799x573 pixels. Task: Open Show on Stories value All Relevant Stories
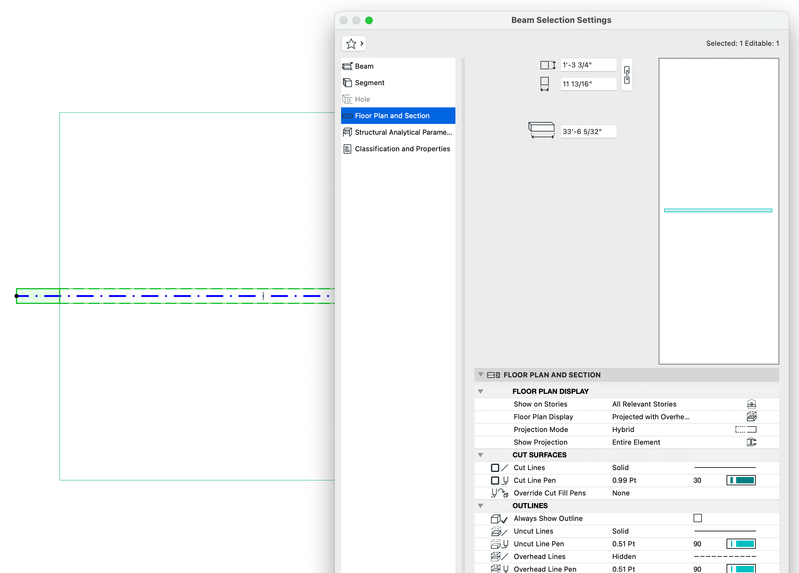(x=644, y=404)
